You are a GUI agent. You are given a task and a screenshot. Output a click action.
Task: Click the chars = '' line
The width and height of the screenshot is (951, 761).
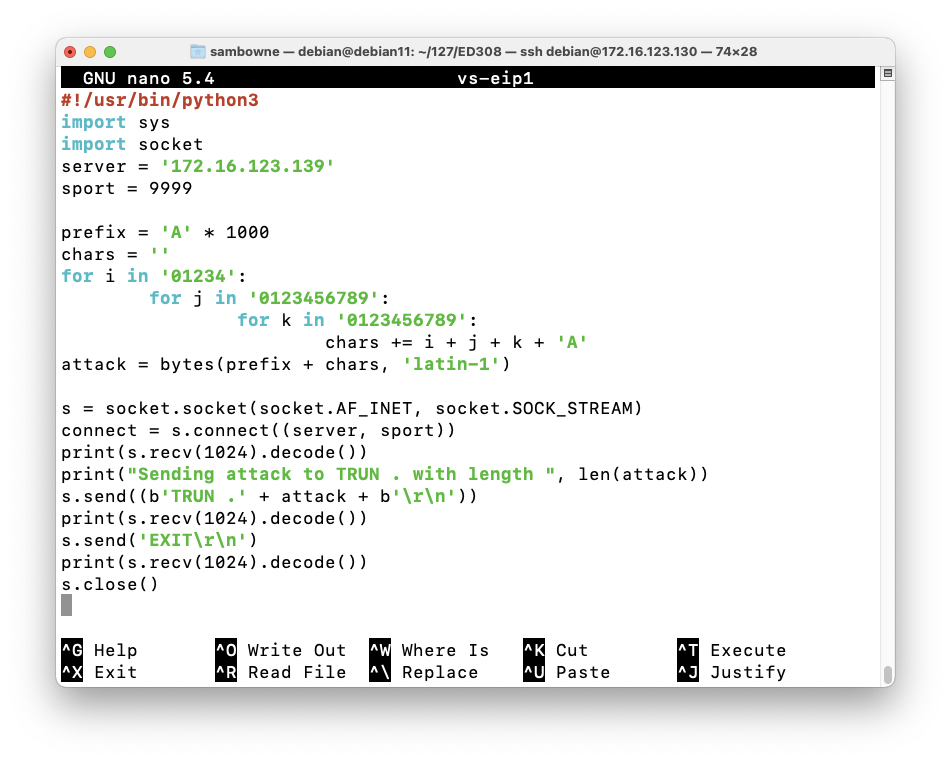point(115,254)
